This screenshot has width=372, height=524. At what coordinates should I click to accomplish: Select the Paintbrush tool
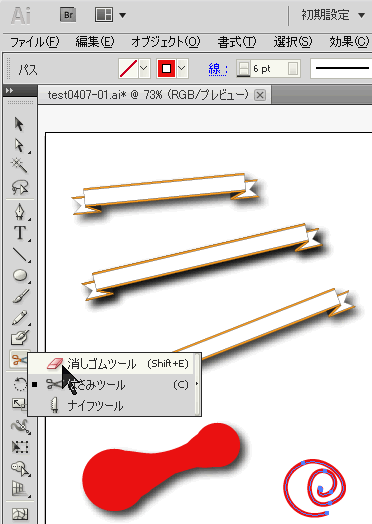click(20, 296)
